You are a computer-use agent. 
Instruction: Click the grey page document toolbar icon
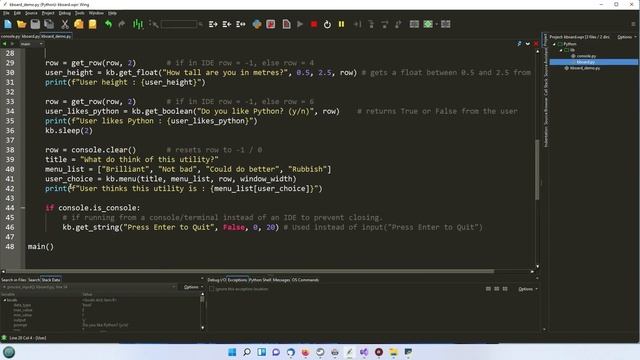click(x=287, y=24)
